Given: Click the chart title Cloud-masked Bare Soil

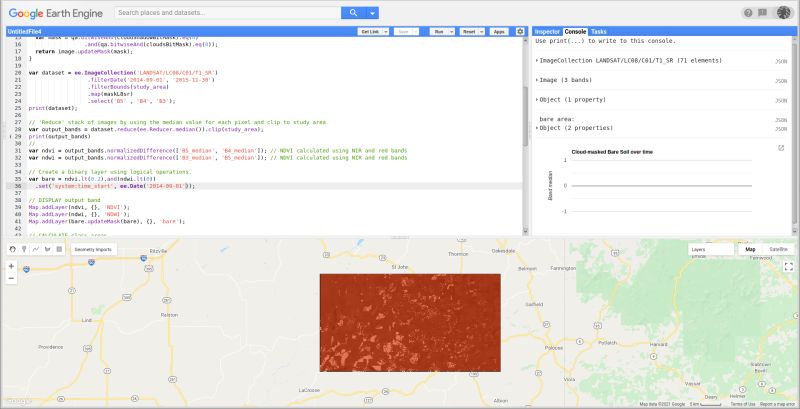Looking at the screenshot, I should pyautogui.click(x=612, y=152).
